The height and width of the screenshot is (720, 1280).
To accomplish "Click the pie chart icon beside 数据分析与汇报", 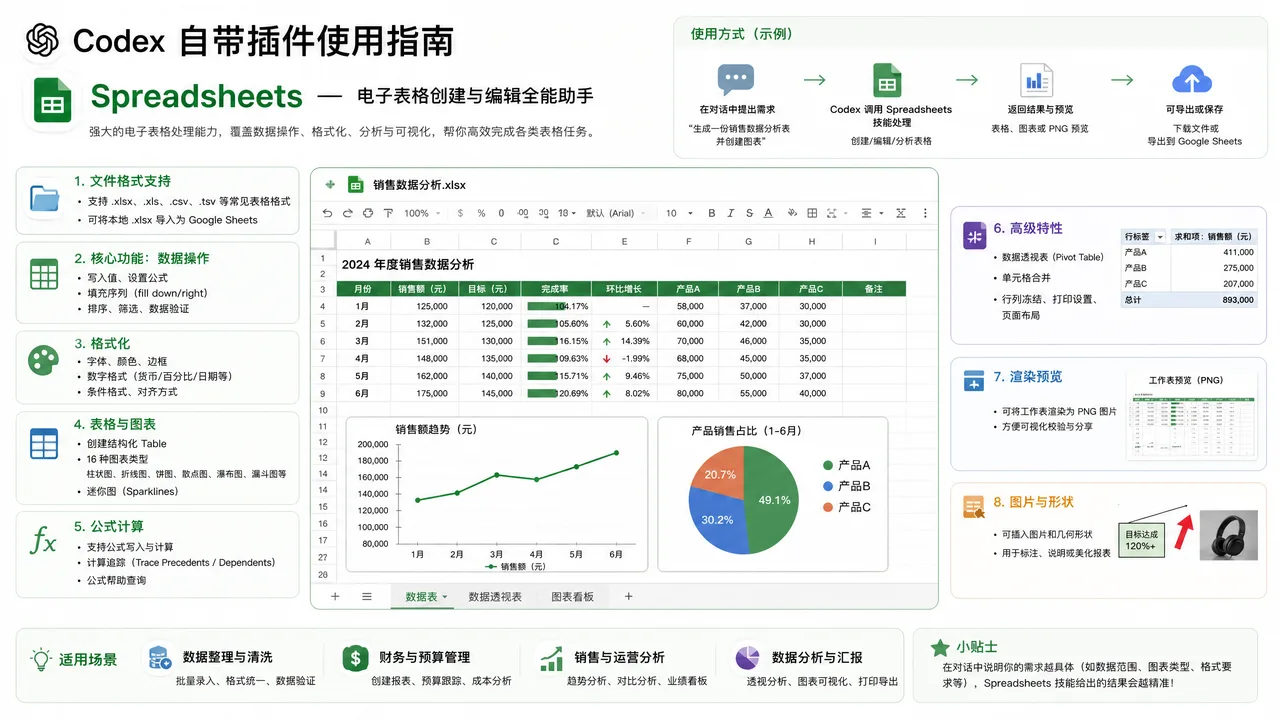I will (746, 657).
